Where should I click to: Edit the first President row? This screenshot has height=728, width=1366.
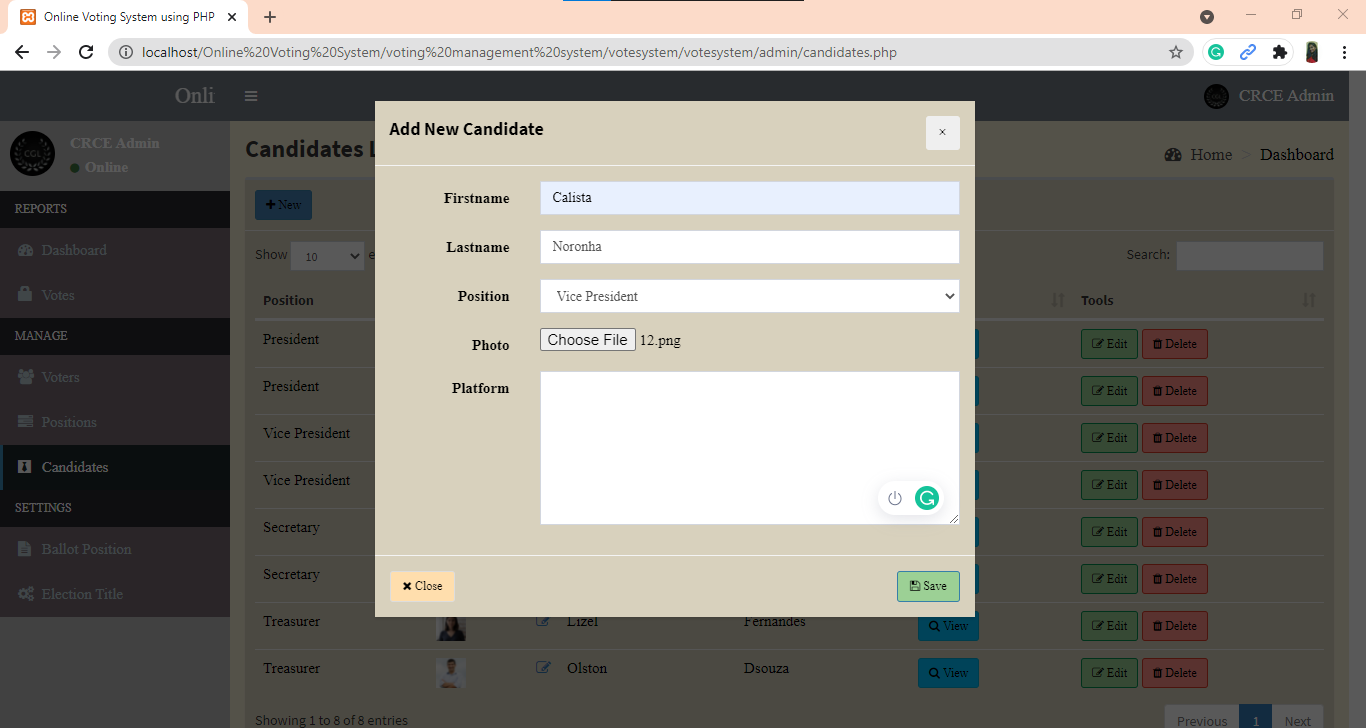pos(1109,344)
